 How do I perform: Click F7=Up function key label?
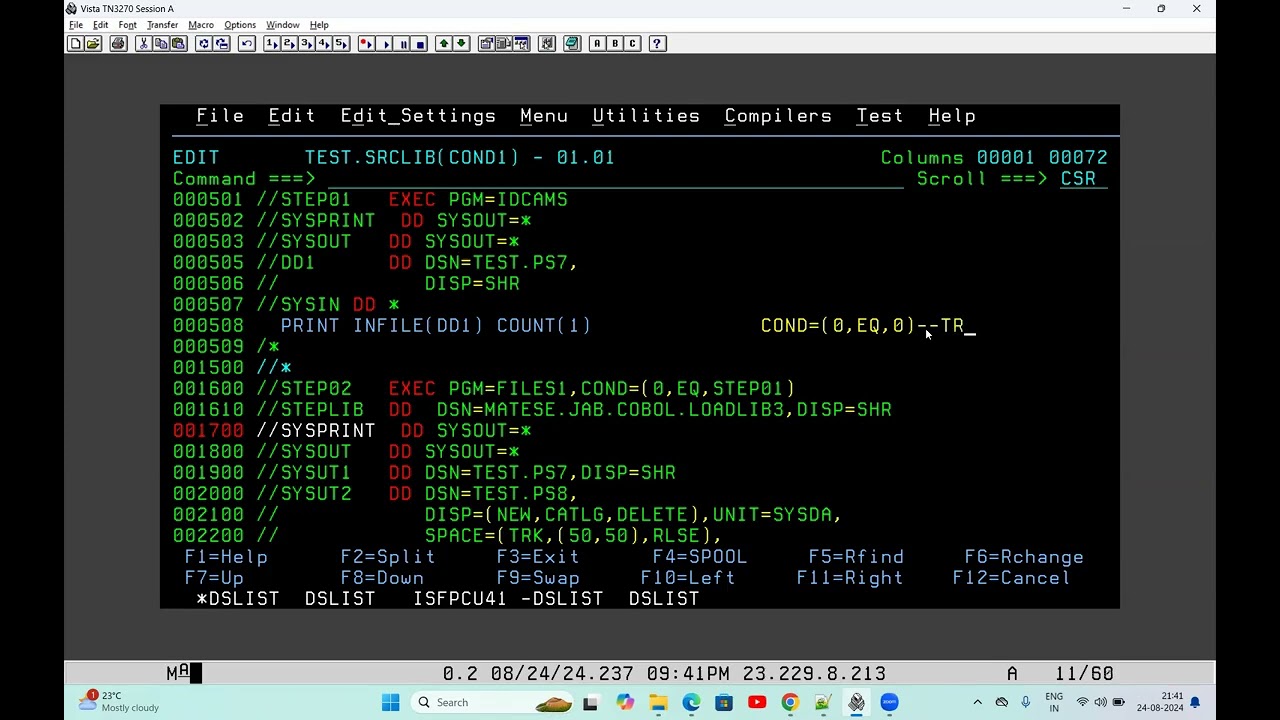coord(214,578)
